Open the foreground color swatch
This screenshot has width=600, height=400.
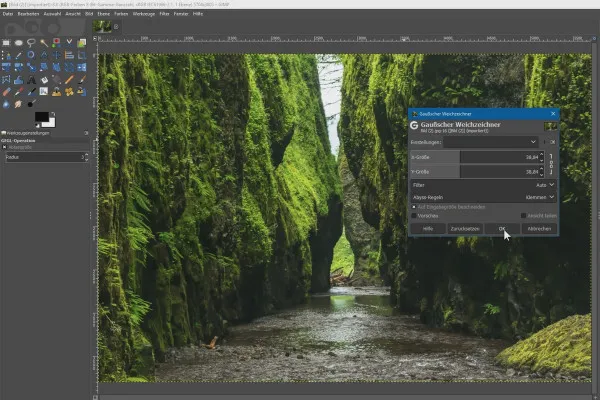pos(41,117)
